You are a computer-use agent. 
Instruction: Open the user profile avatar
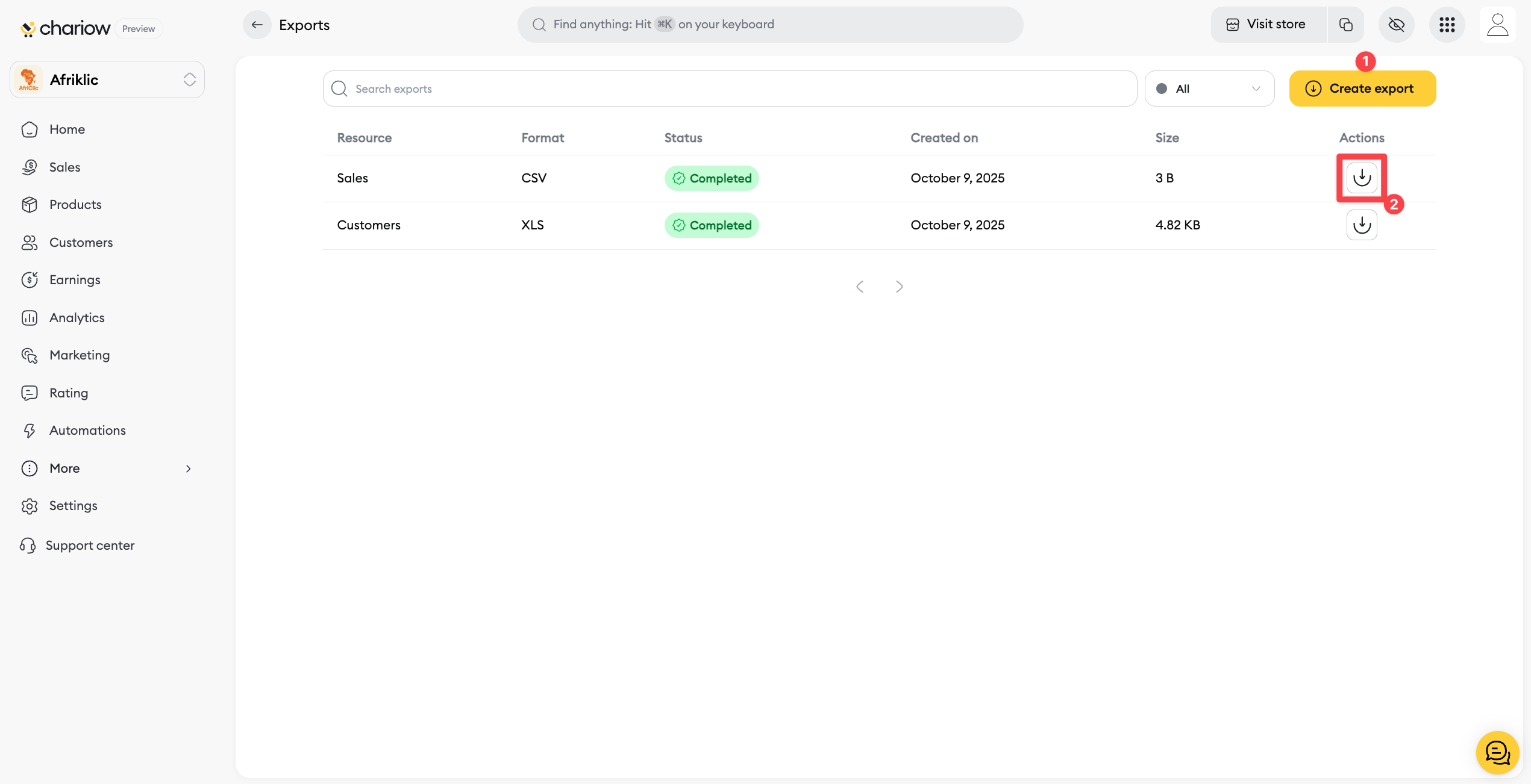[1497, 25]
